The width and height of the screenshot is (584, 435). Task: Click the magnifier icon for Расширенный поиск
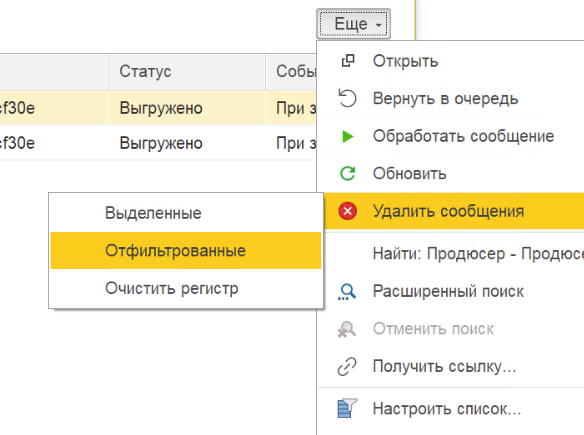click(x=347, y=291)
